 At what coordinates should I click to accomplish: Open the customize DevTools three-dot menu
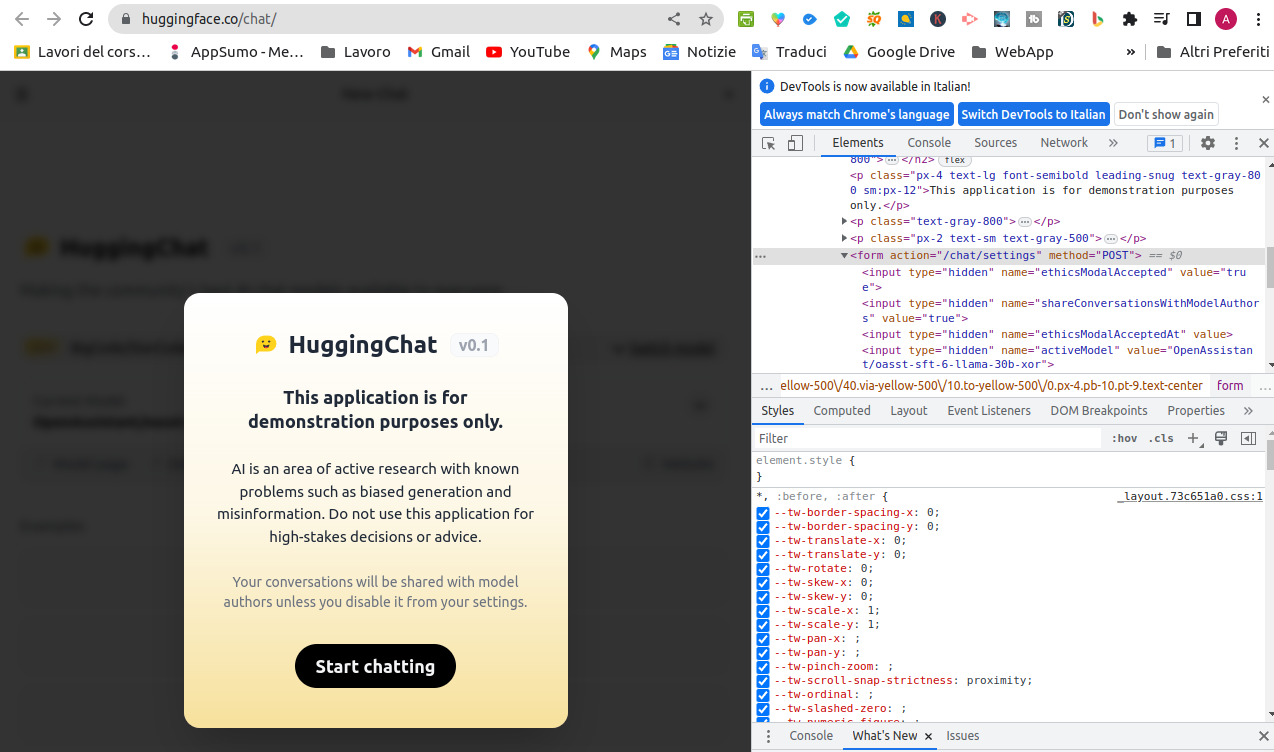click(1236, 143)
